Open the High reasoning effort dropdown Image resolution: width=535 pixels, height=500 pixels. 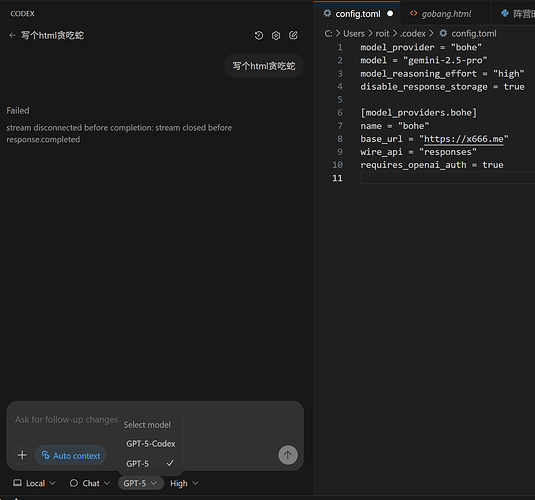point(184,483)
